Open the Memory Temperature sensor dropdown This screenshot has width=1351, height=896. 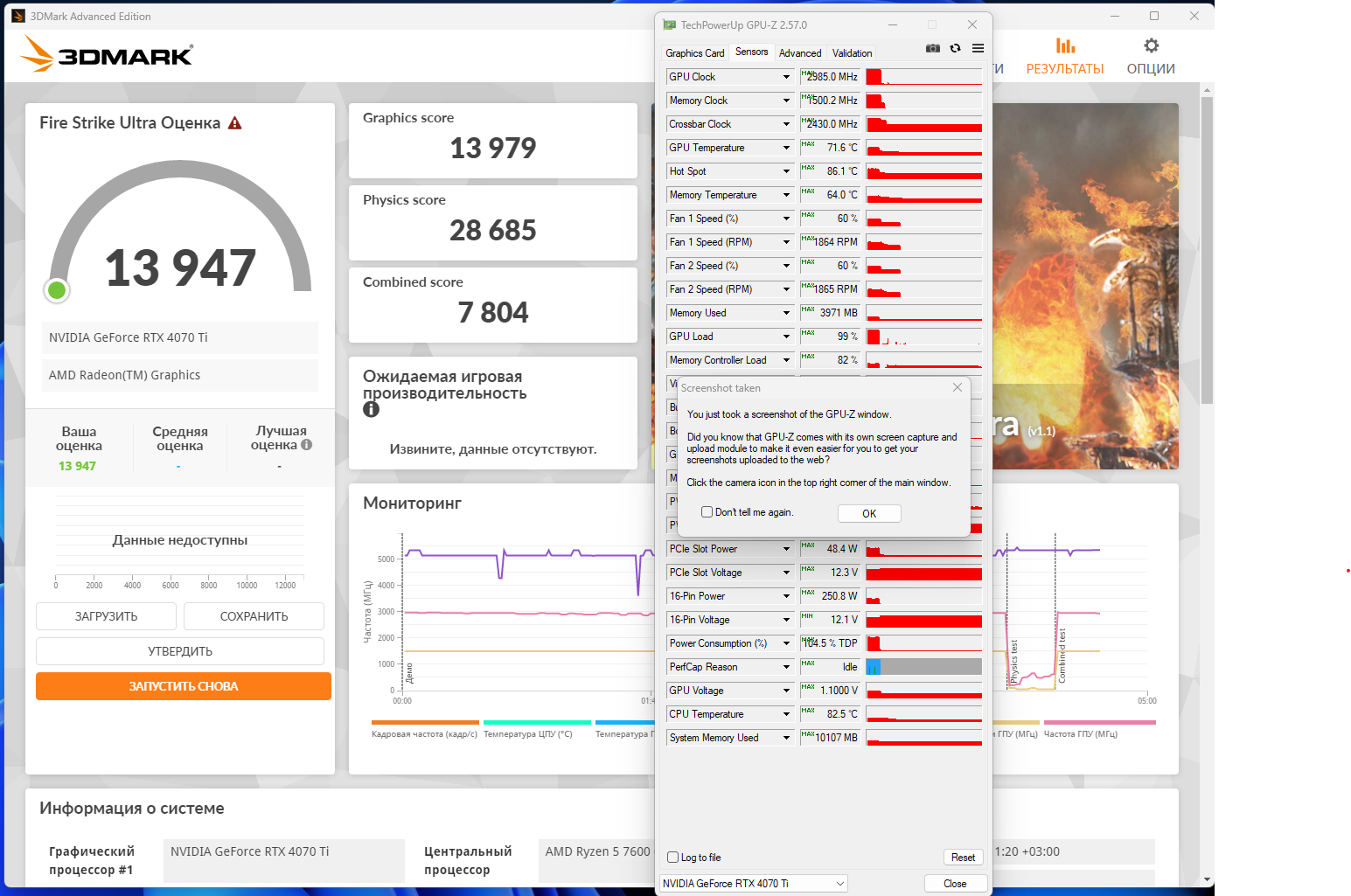[x=786, y=195]
